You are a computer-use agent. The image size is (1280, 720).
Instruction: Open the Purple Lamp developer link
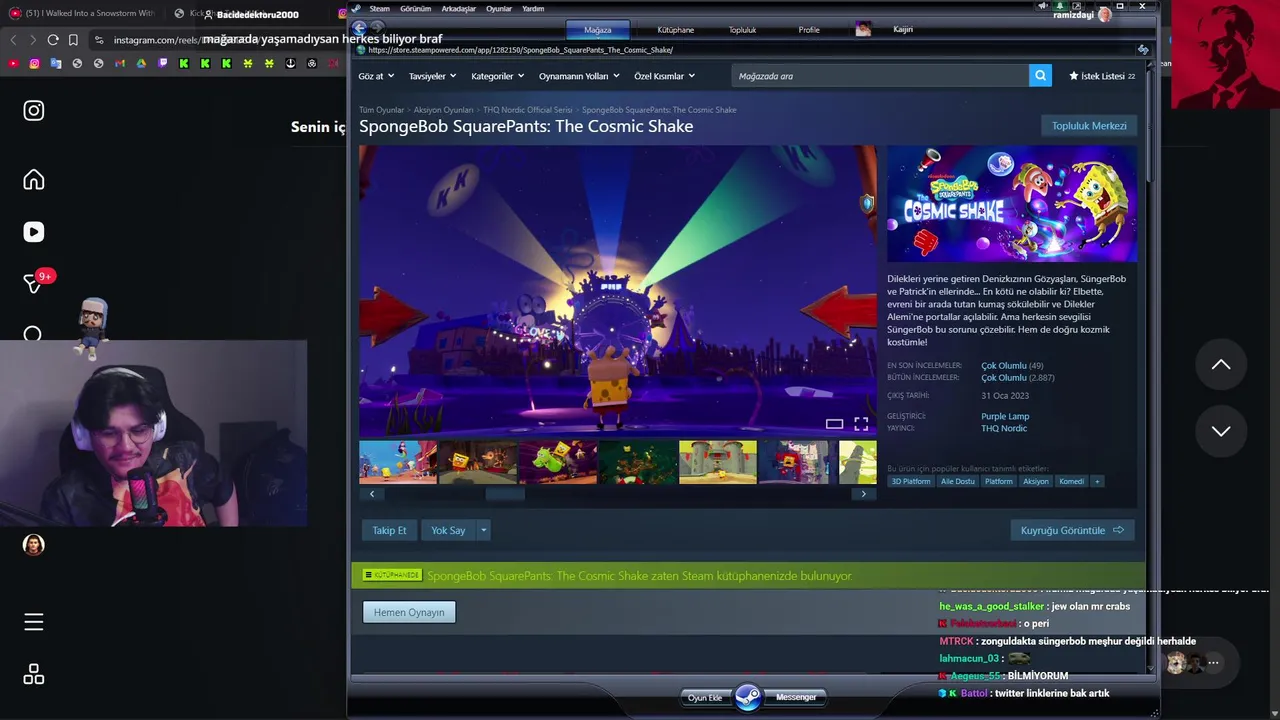coord(1005,416)
